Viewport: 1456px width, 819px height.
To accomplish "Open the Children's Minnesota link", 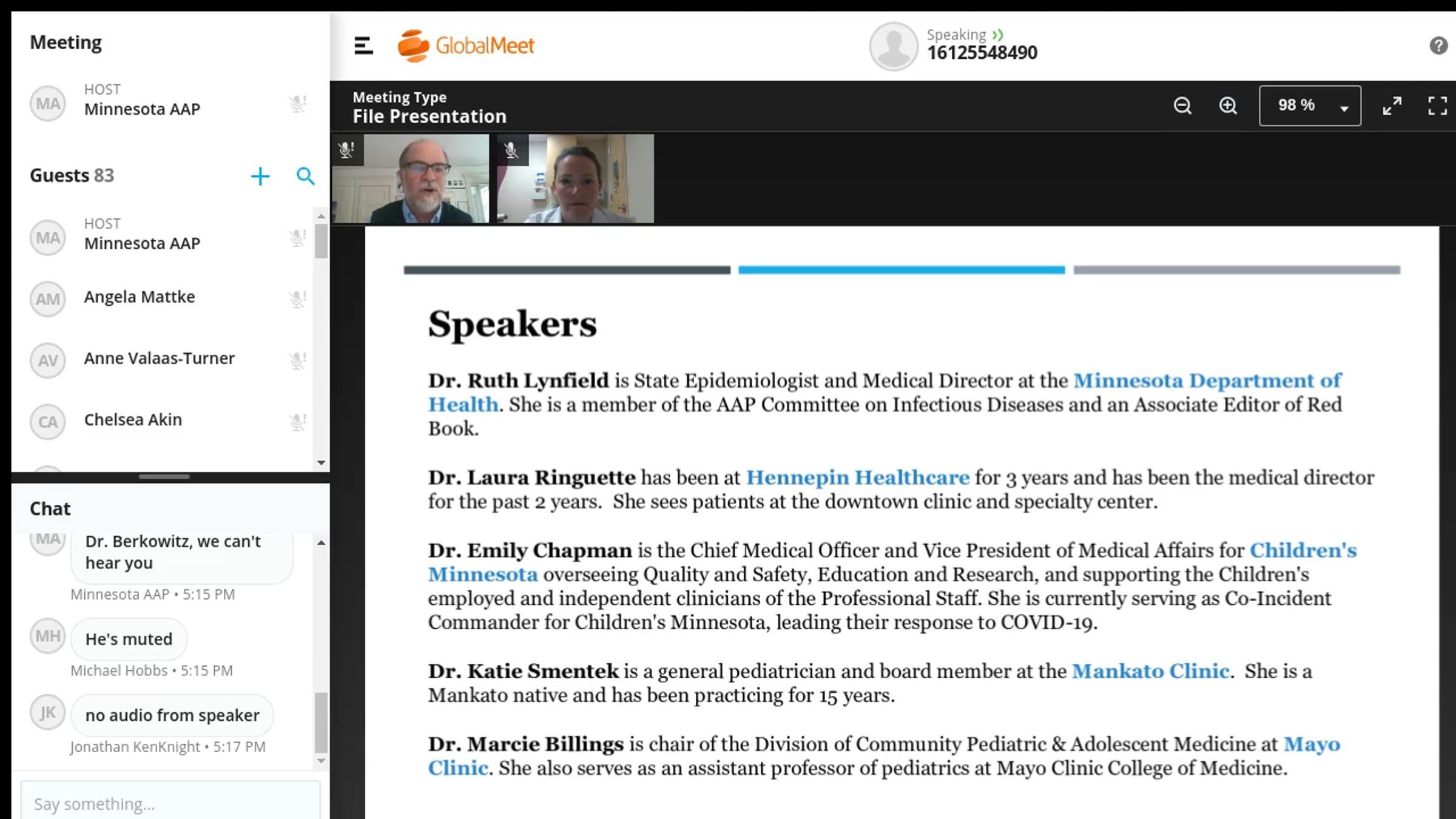I will pos(1303,550).
